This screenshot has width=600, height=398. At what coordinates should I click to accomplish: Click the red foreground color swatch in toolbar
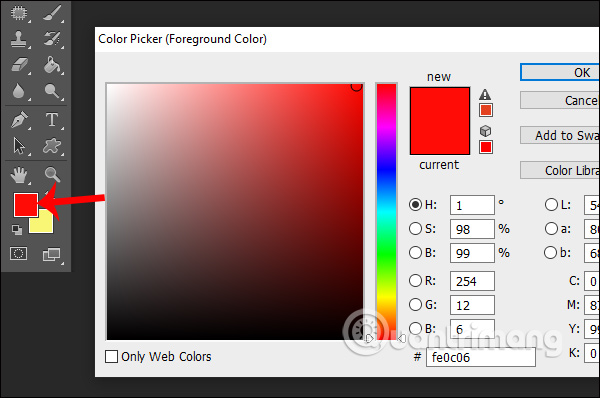tap(26, 205)
